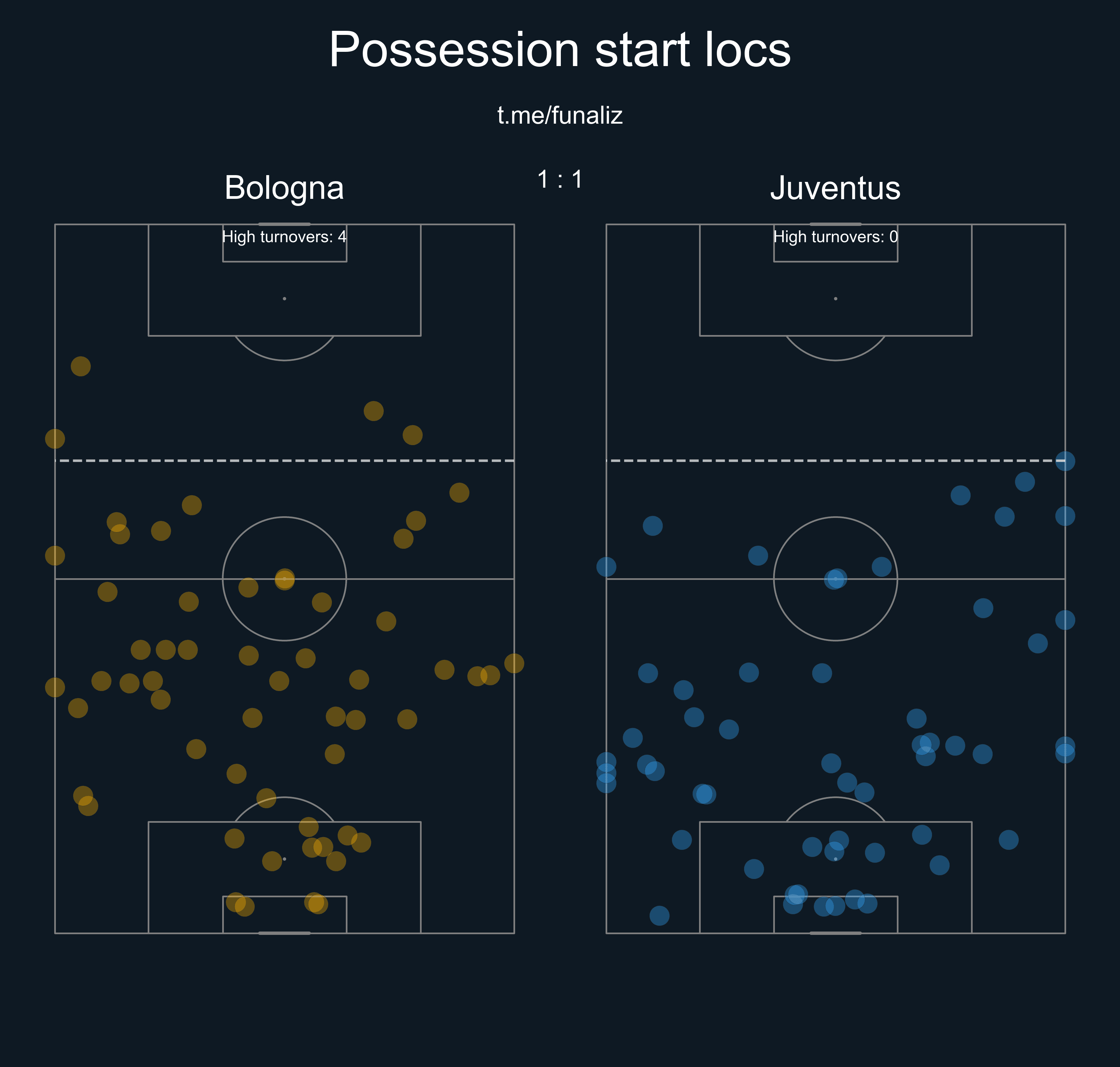Click the t.me/funaliz link text
The image size is (1120, 1067).
click(x=560, y=116)
